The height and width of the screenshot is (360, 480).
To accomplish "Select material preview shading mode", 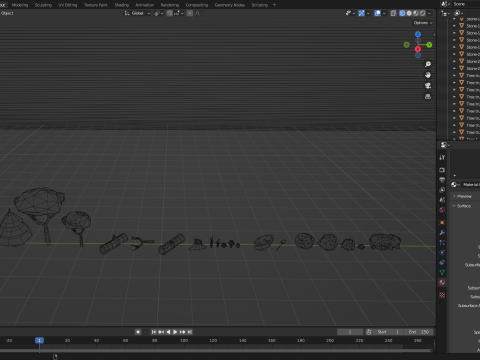I will (x=416, y=13).
